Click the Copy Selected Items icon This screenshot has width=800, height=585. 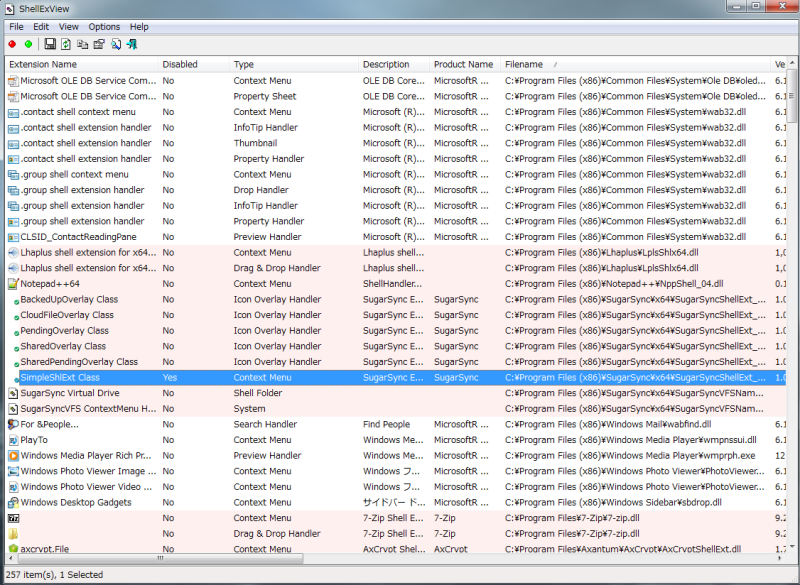coord(82,44)
